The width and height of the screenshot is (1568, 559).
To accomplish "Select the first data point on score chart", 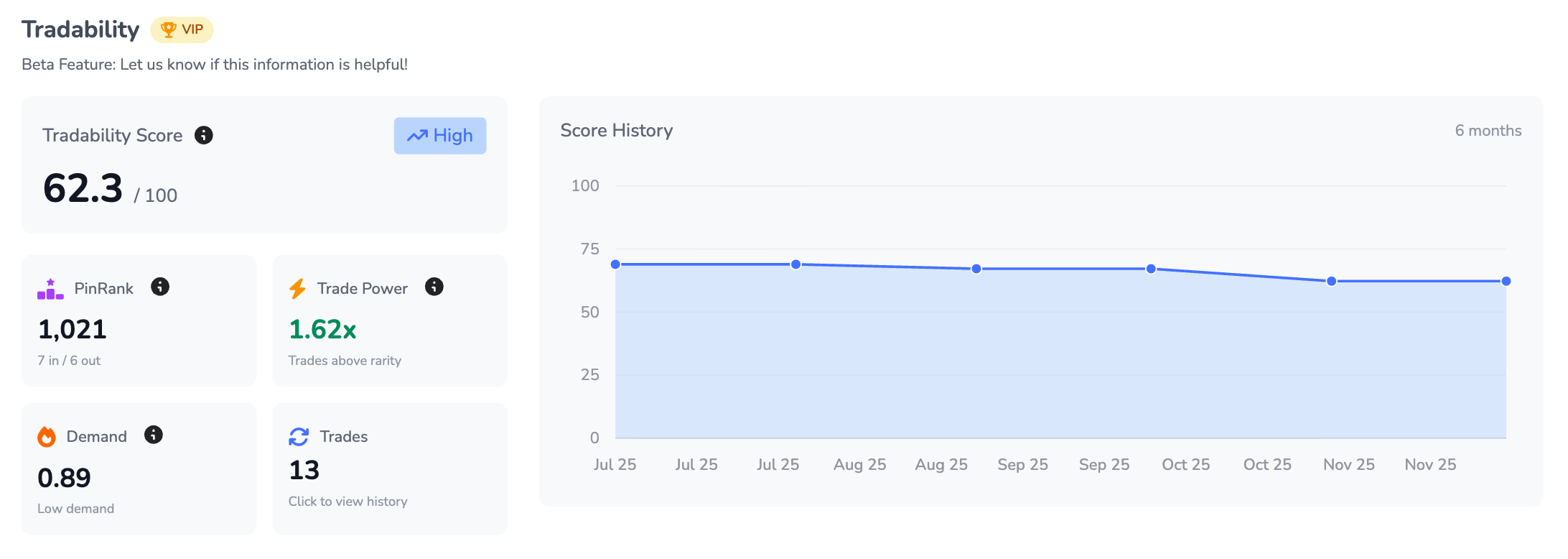I will (615, 264).
